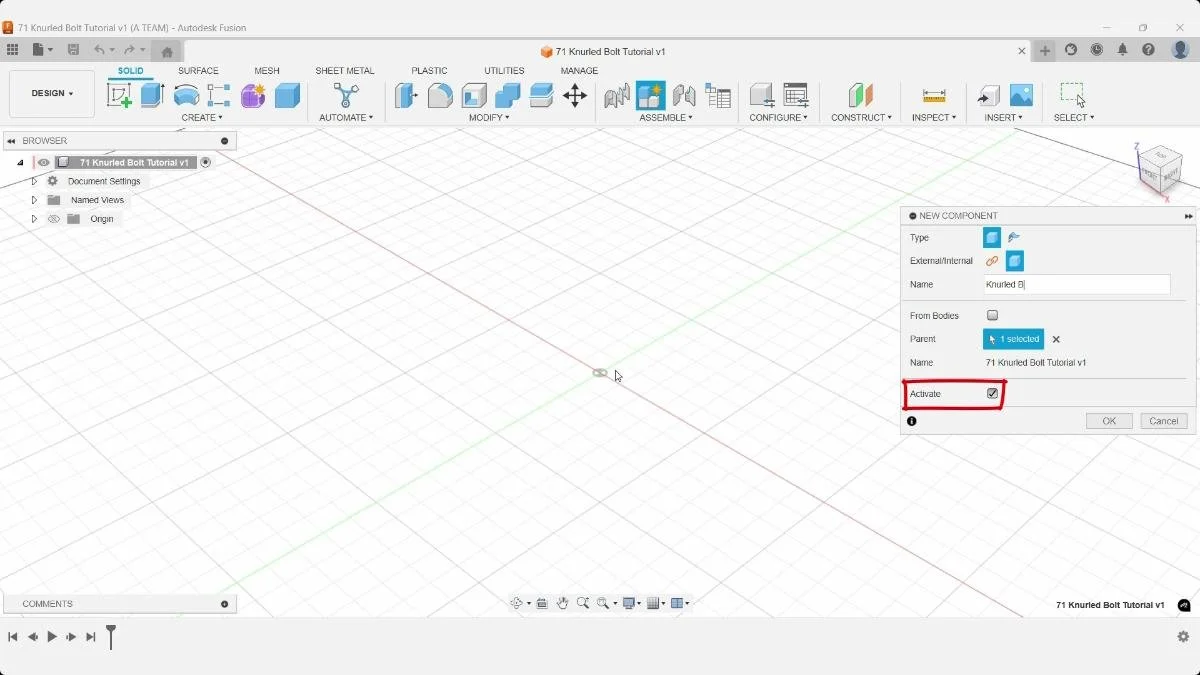Activate the root component radio button
This screenshot has height=675, width=1200.
206,162
